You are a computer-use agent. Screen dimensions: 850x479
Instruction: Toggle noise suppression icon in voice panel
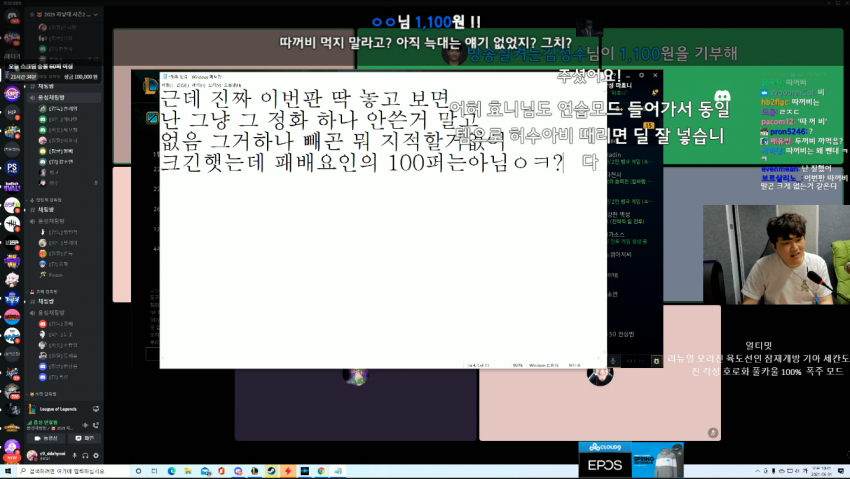pos(85,425)
